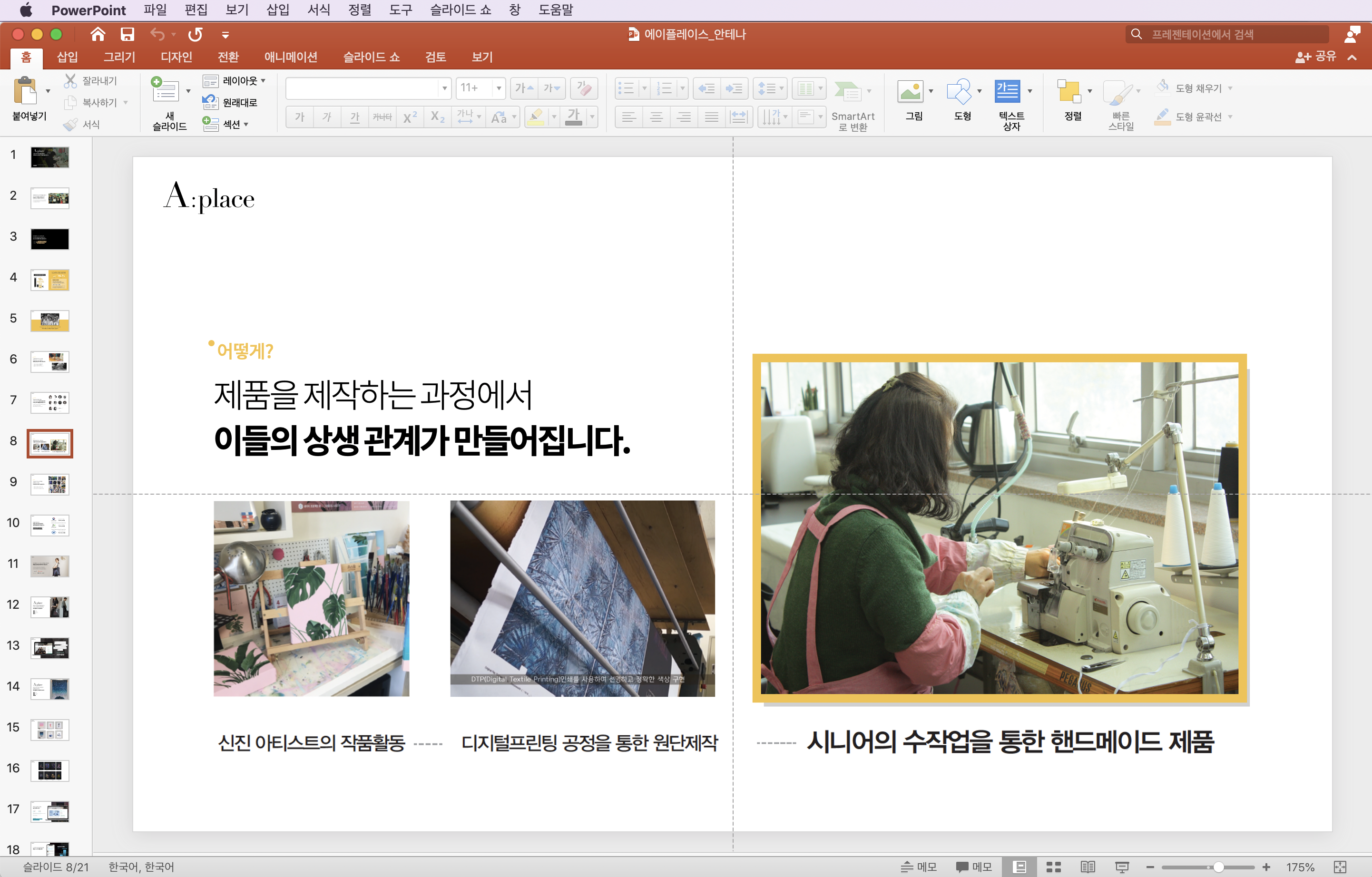Open the 슬라이드 쇼 menu in menu bar
1372x877 pixels.
click(460, 10)
